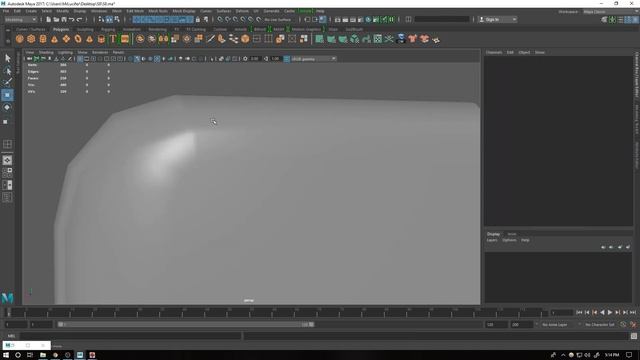Open the viewport Shading menu
Viewport: 640px width, 360px height.
click(x=46, y=52)
